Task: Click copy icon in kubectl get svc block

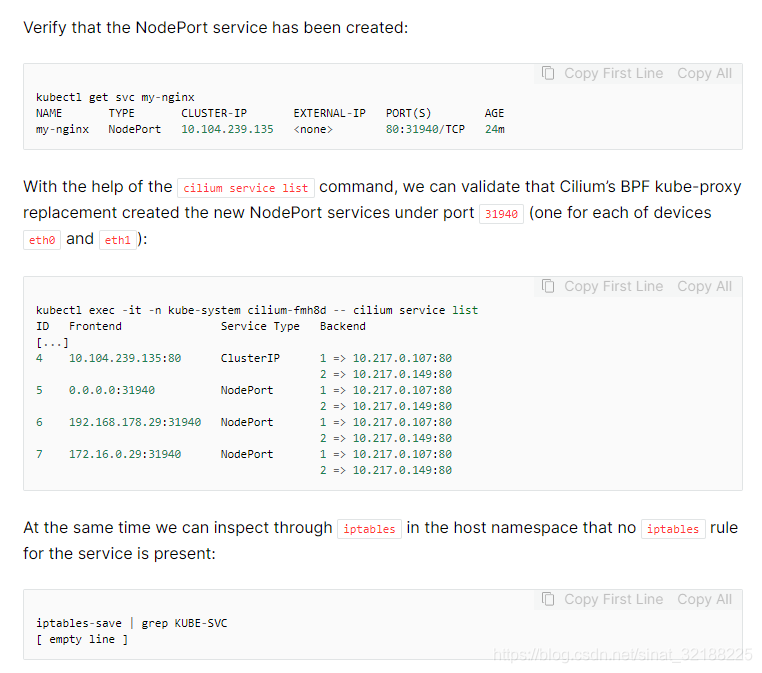Action: click(x=548, y=73)
